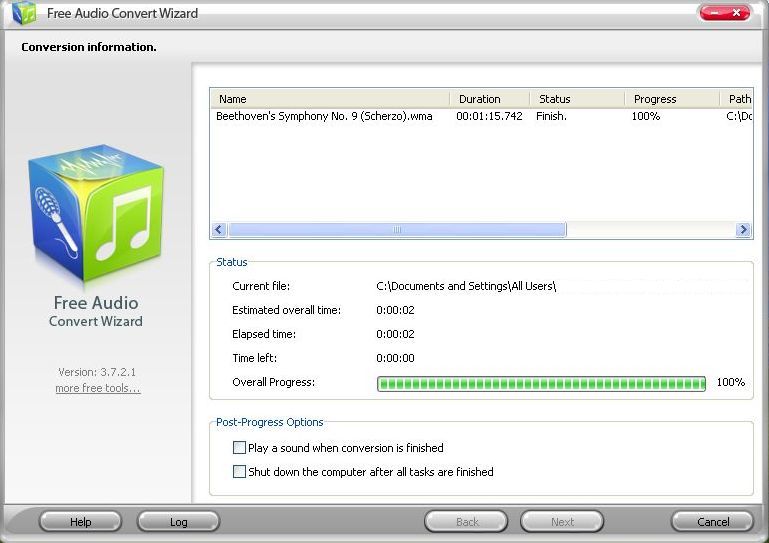This screenshot has width=769, height=543.
Task: Click the Status column header
Action: coord(577,99)
